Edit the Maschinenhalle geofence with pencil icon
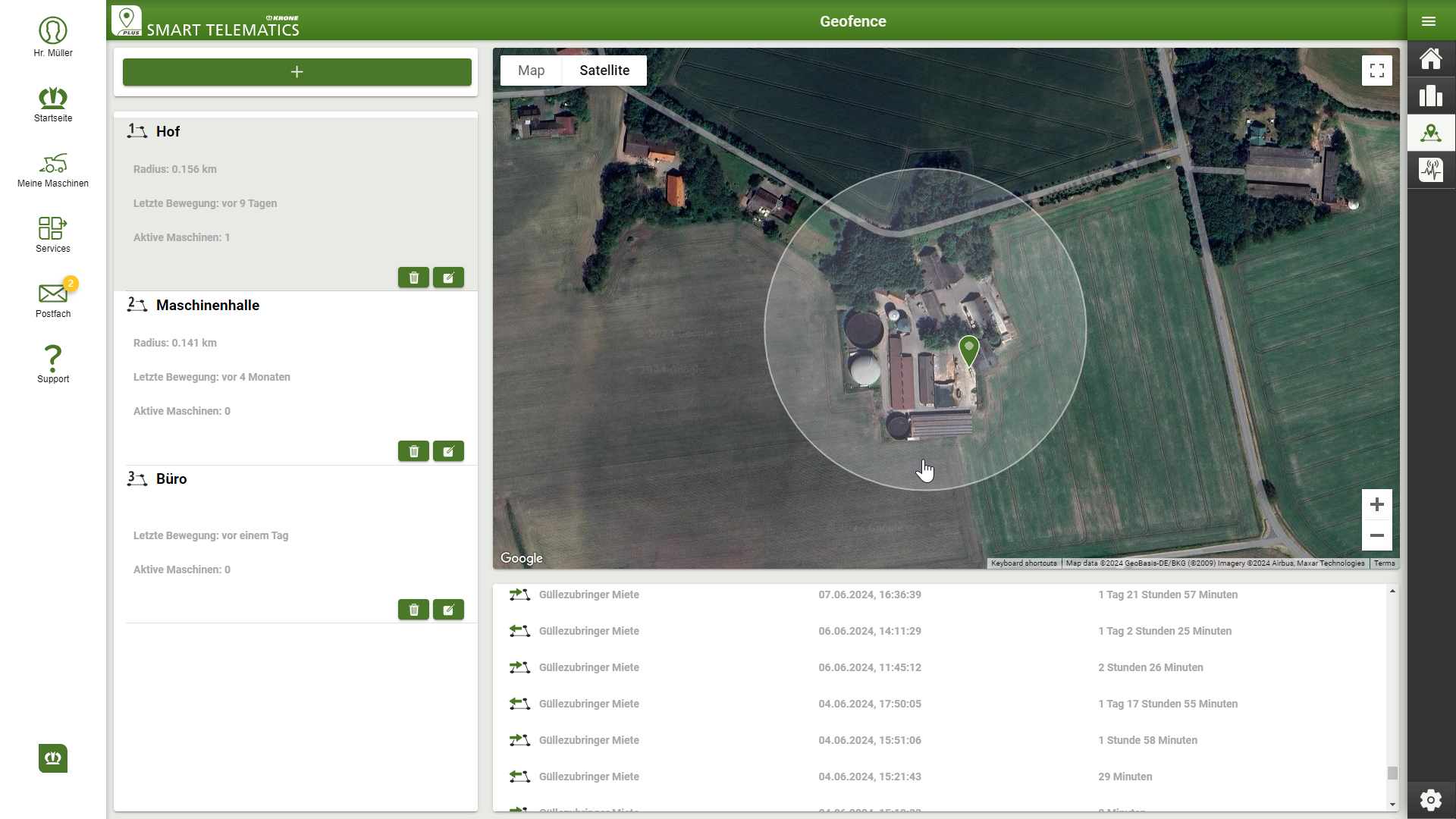This screenshot has width=1456, height=819. [x=448, y=451]
